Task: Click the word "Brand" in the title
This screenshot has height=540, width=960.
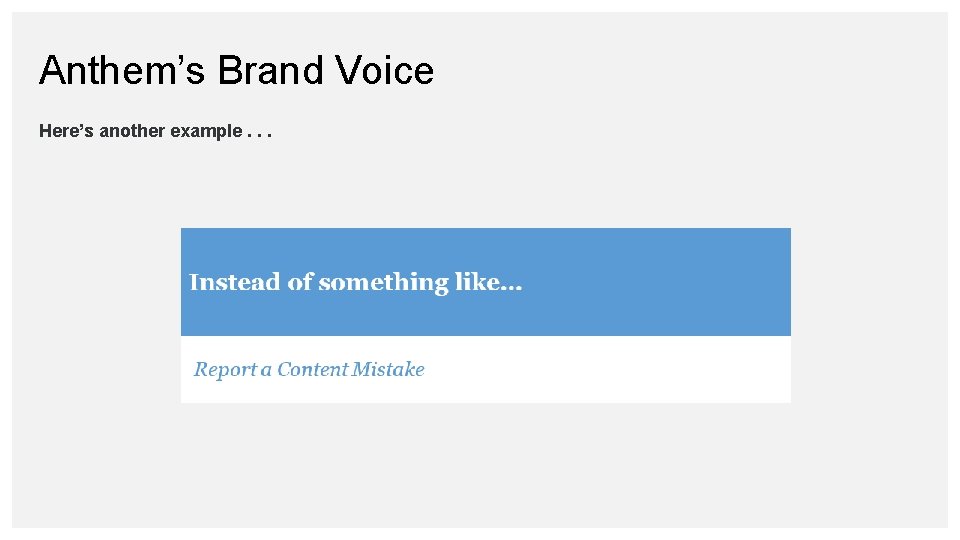Action: (x=271, y=71)
